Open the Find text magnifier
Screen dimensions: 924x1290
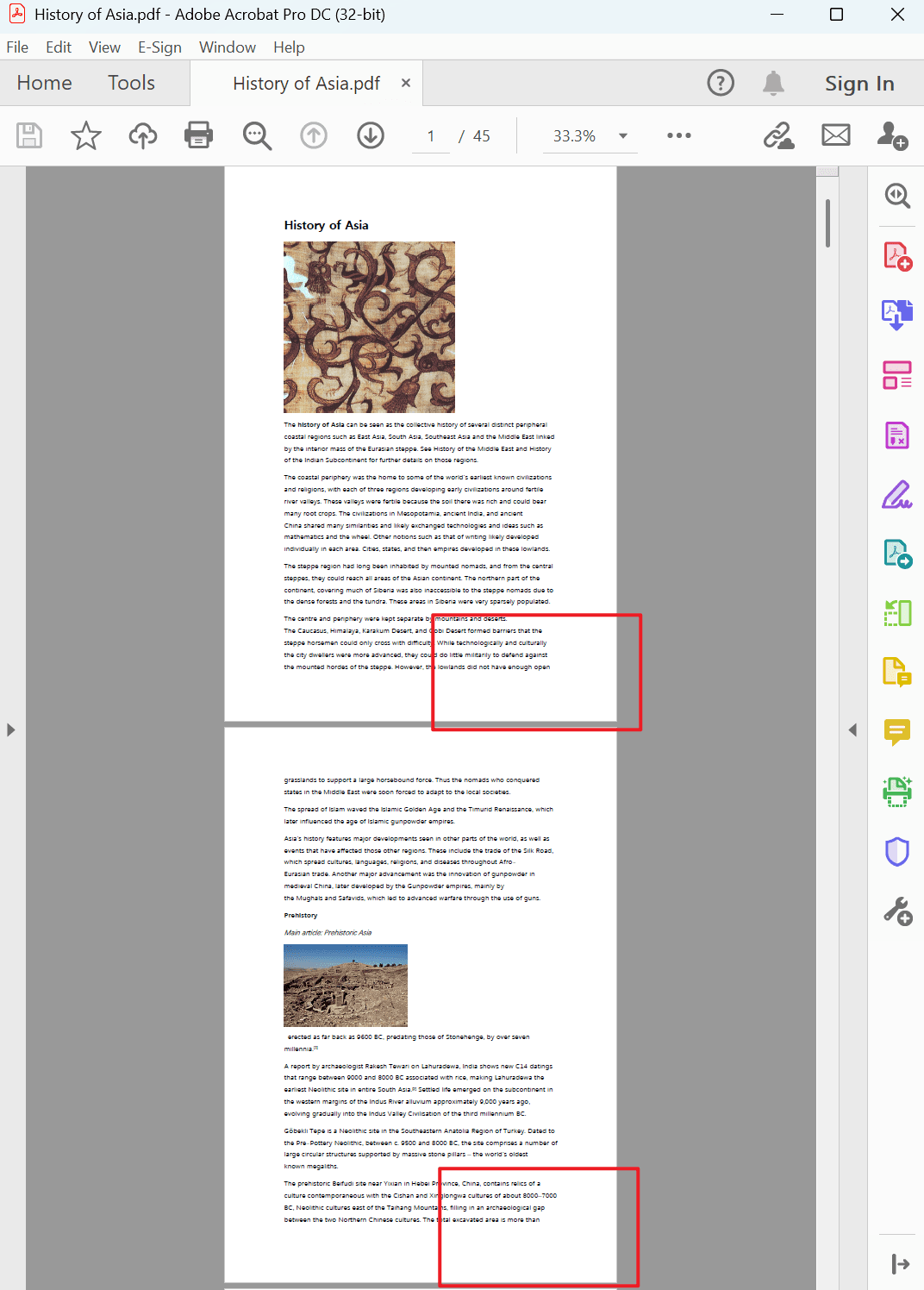tap(257, 135)
